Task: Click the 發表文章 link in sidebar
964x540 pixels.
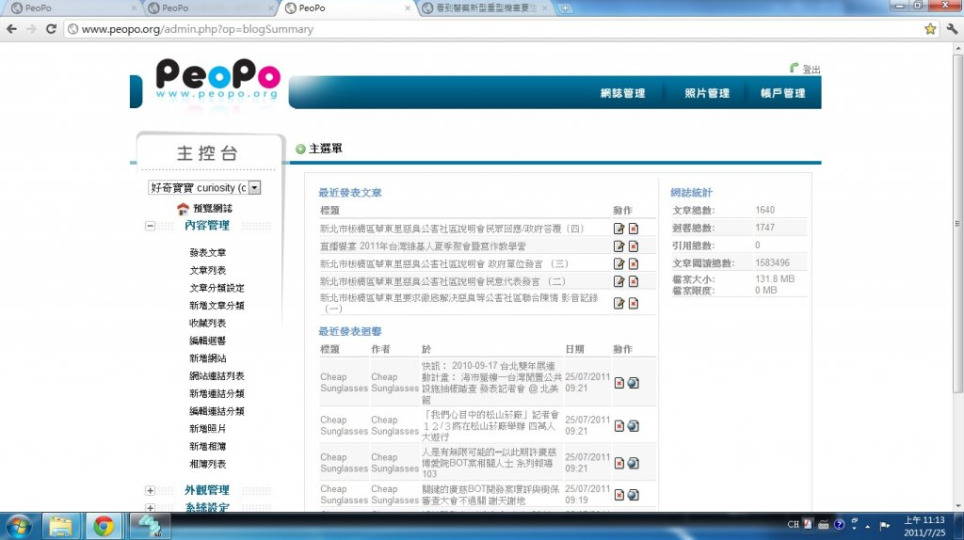Action: point(208,253)
